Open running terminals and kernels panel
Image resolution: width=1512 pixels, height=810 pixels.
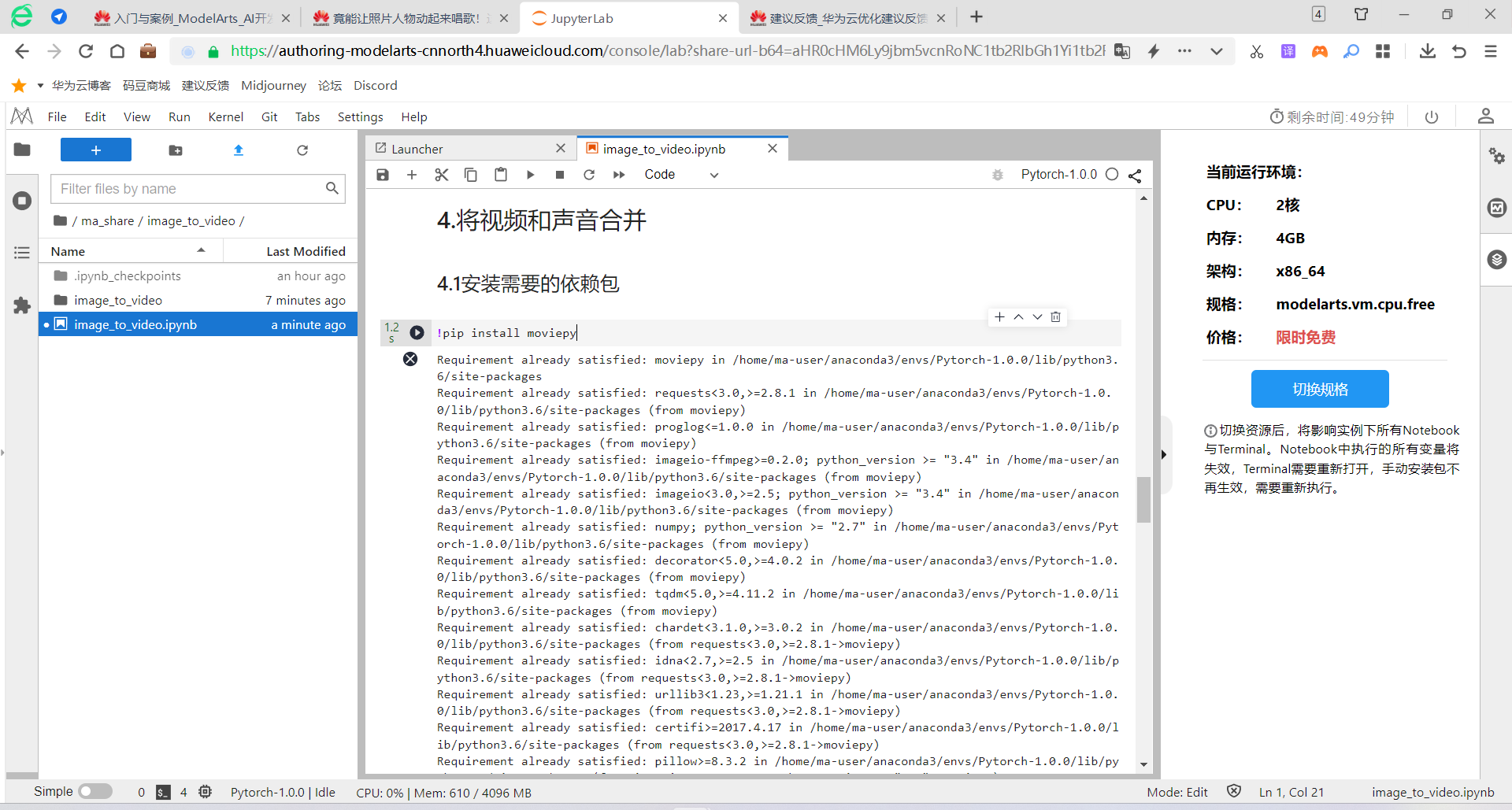point(22,201)
